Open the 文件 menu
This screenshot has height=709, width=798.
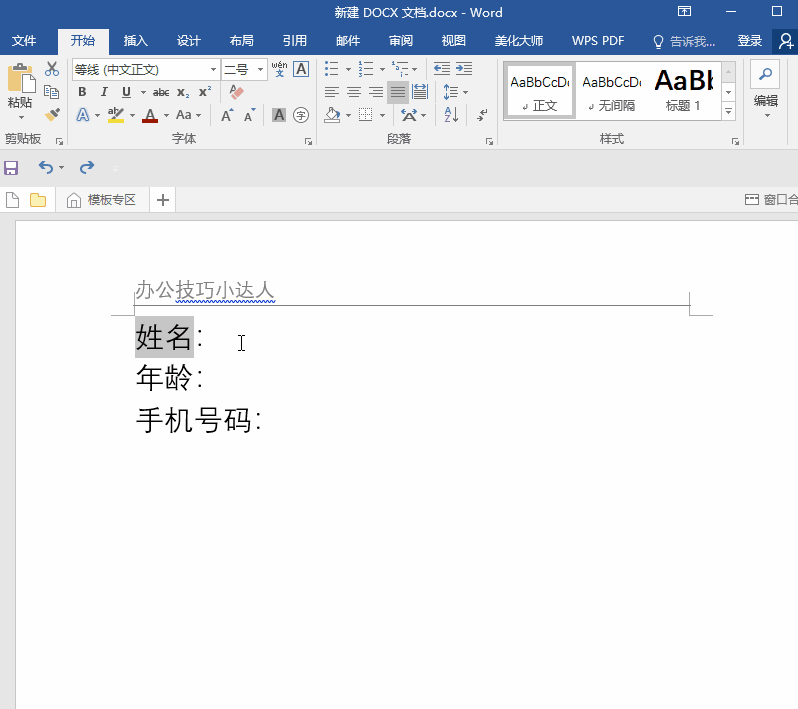(x=24, y=41)
